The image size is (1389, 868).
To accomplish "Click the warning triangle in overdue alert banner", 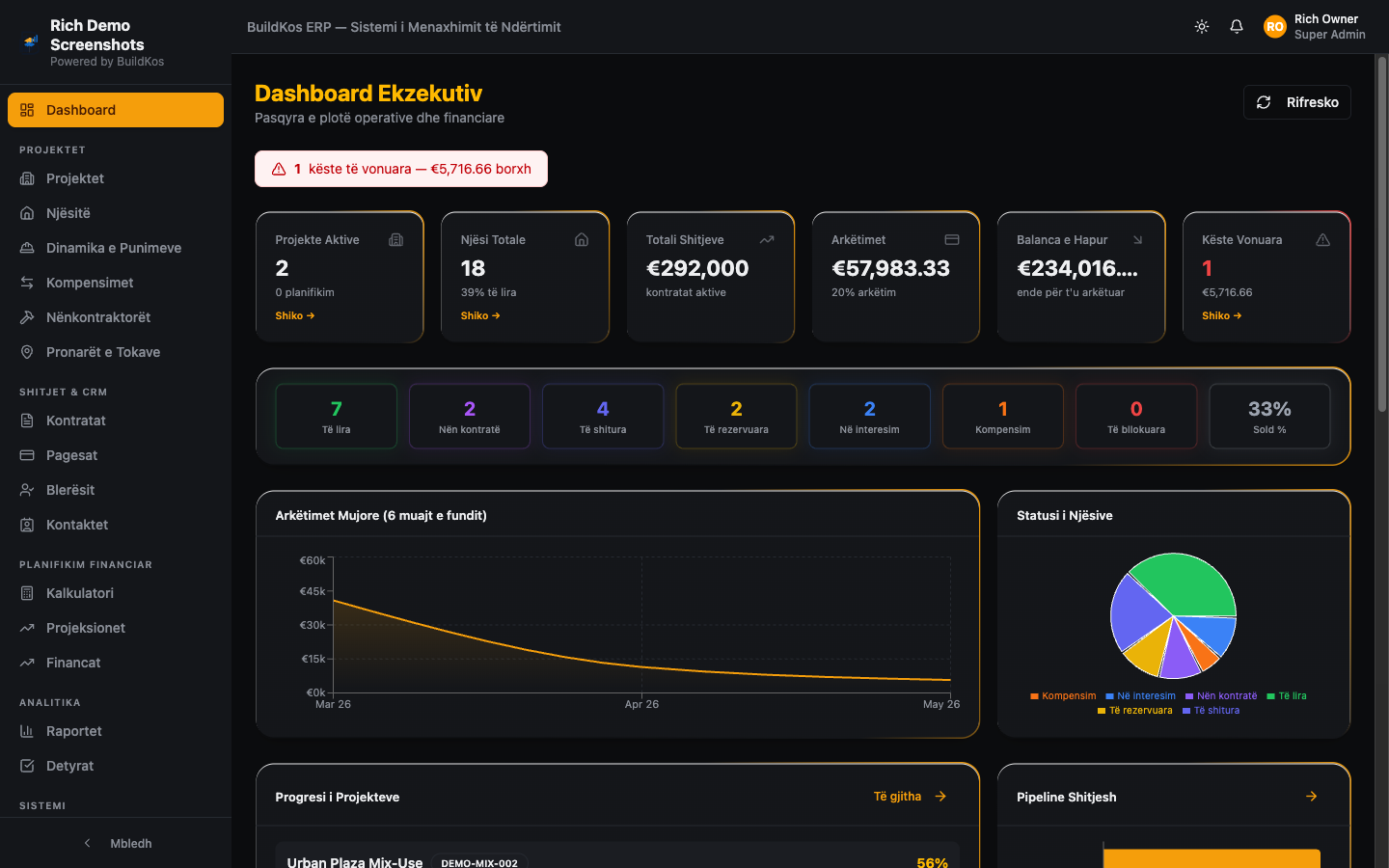I will (x=279, y=169).
